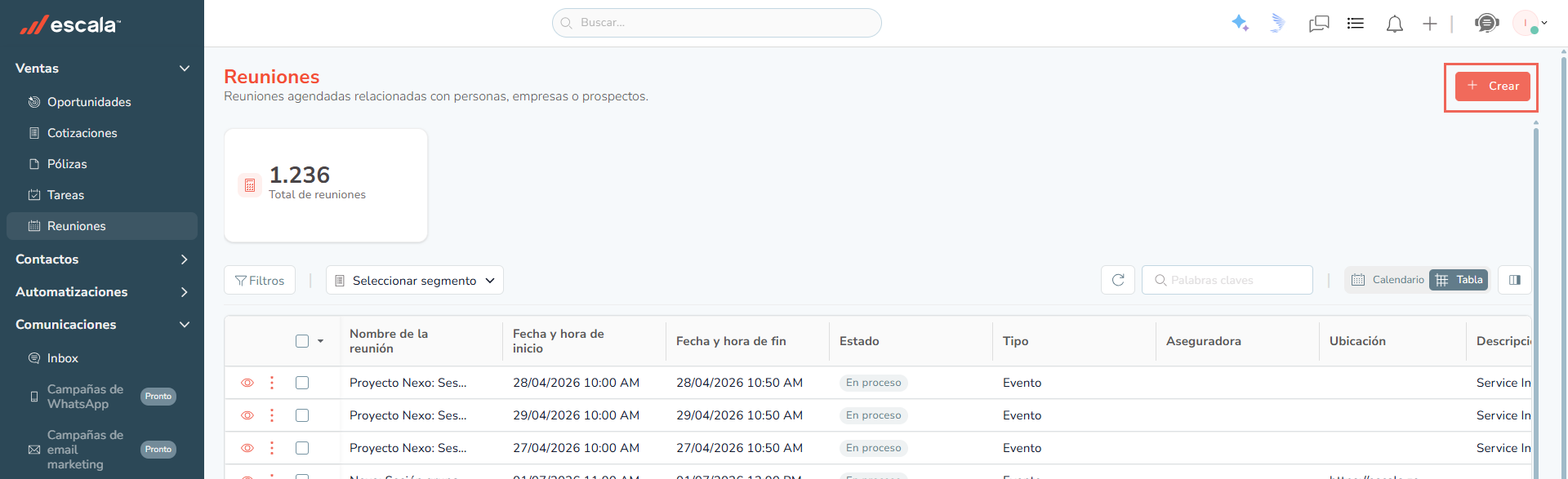Check the box for the 29/04/2026 meeting
Image resolution: width=1568 pixels, height=479 pixels.
point(302,415)
